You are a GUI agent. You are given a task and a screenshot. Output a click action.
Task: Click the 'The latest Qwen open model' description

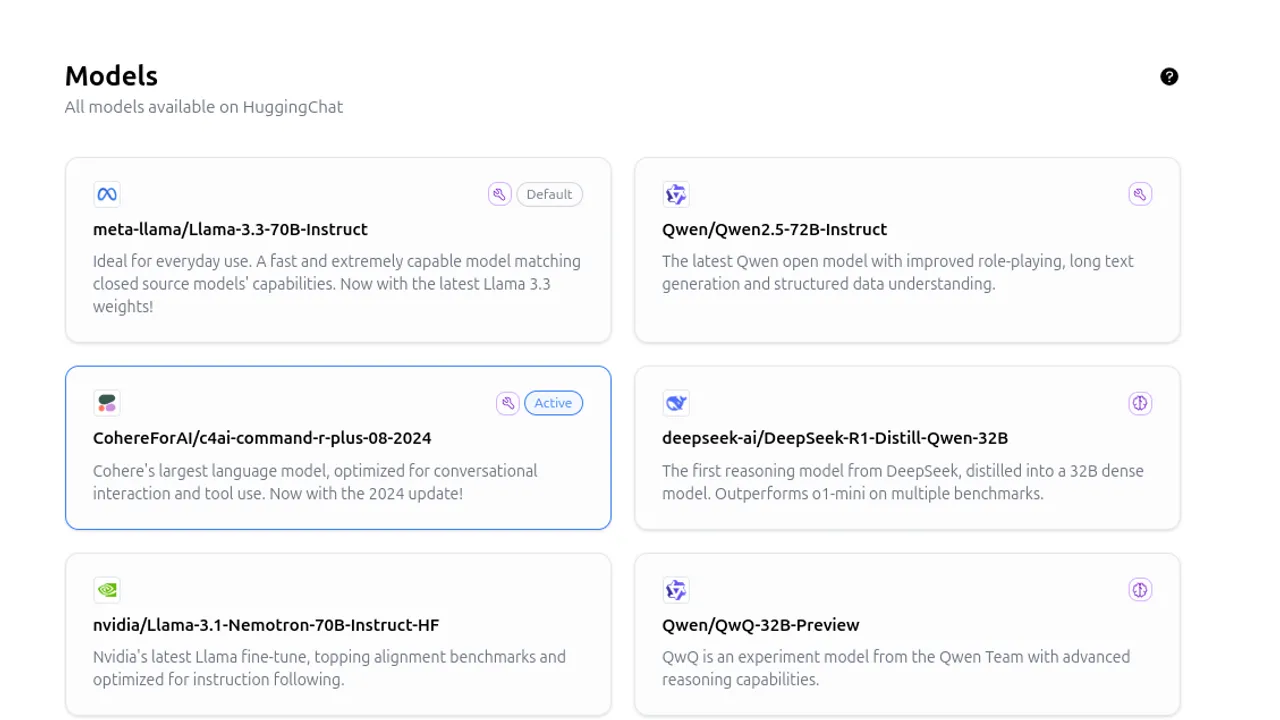(x=898, y=272)
